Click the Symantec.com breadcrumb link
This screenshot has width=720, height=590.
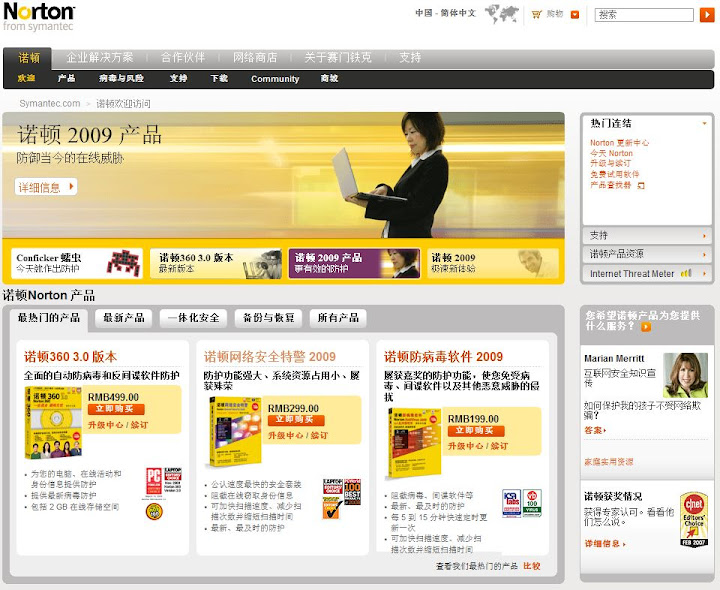(50, 103)
